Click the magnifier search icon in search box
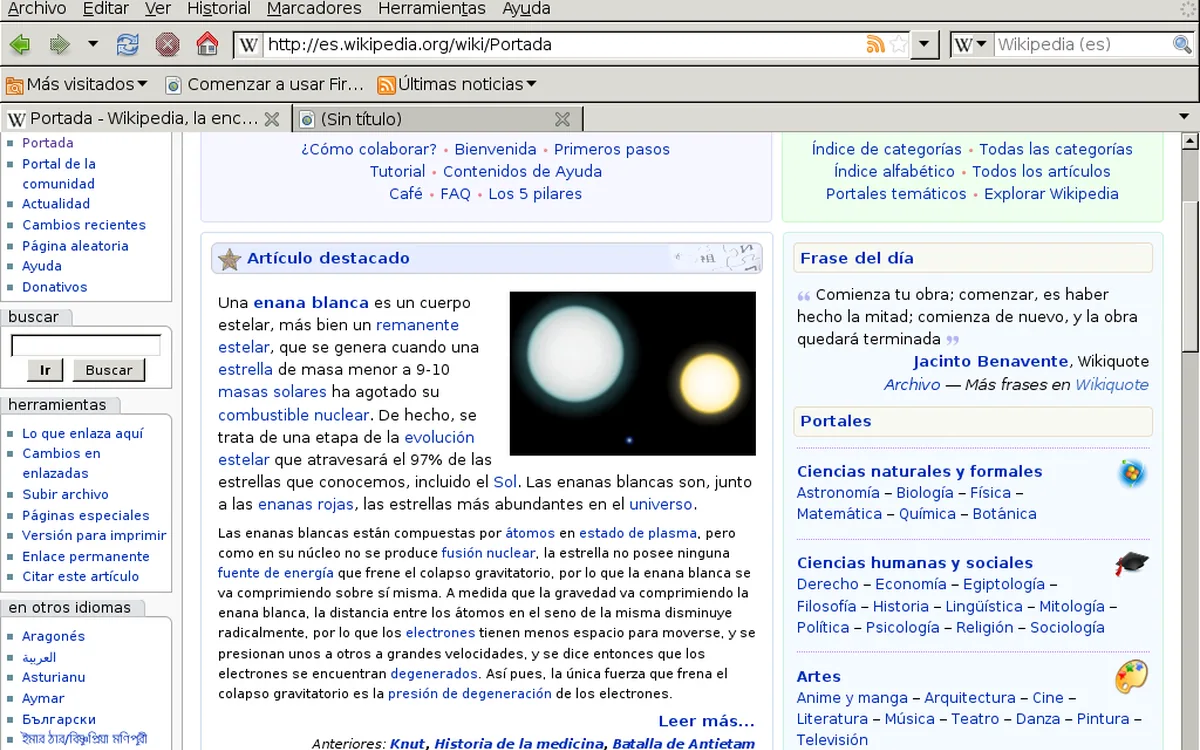This screenshot has height=750, width=1200. [1182, 44]
